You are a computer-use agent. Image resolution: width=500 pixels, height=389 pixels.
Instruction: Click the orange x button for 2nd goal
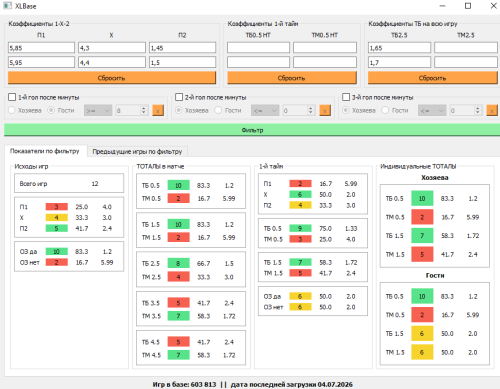tap(325, 110)
